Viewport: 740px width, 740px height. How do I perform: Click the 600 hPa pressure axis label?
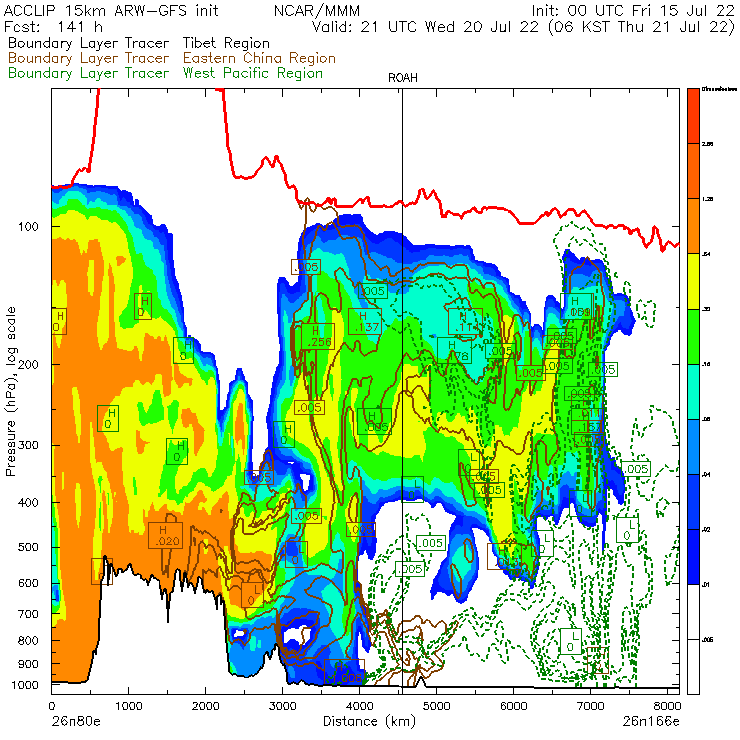[x=28, y=583]
